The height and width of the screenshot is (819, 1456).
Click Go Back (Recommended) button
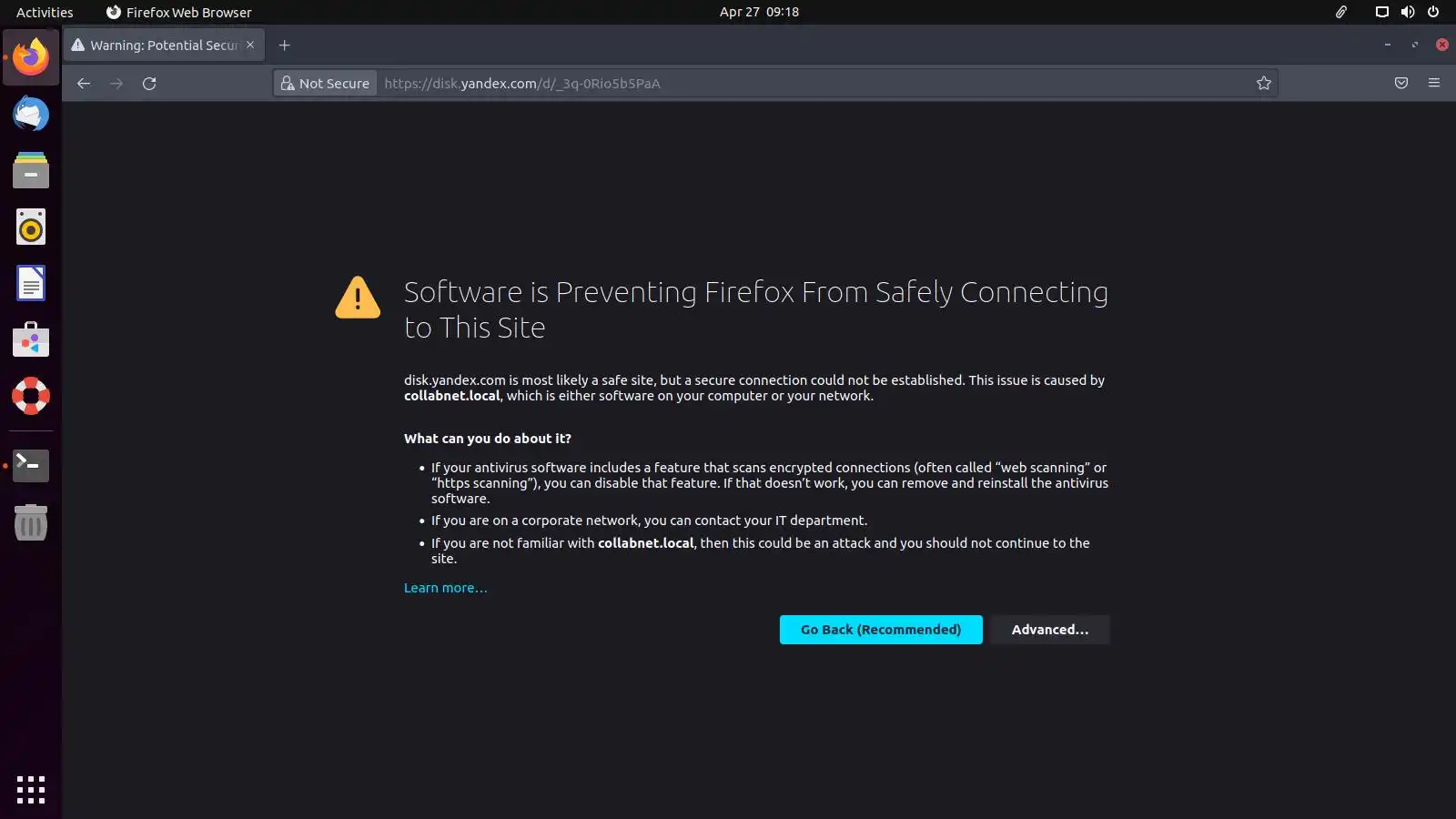pos(880,630)
